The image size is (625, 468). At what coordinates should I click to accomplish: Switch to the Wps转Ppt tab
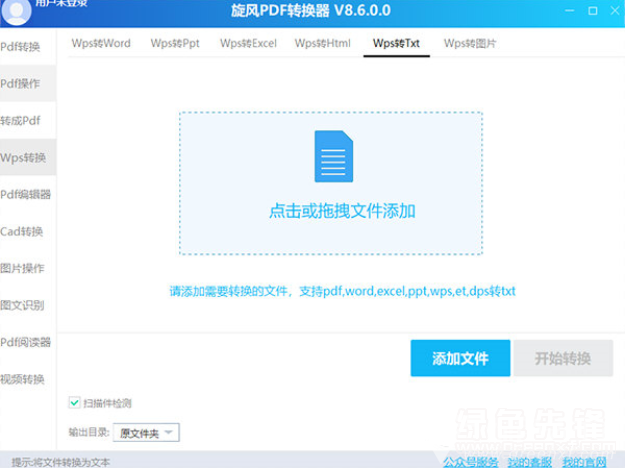pos(175,43)
